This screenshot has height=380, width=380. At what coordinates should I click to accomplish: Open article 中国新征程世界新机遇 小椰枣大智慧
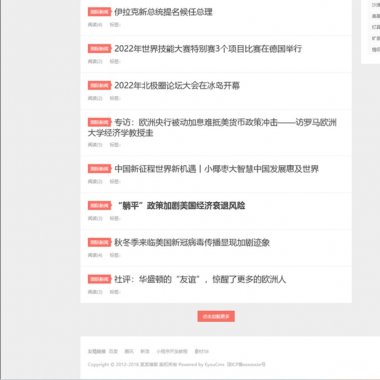coord(217,169)
